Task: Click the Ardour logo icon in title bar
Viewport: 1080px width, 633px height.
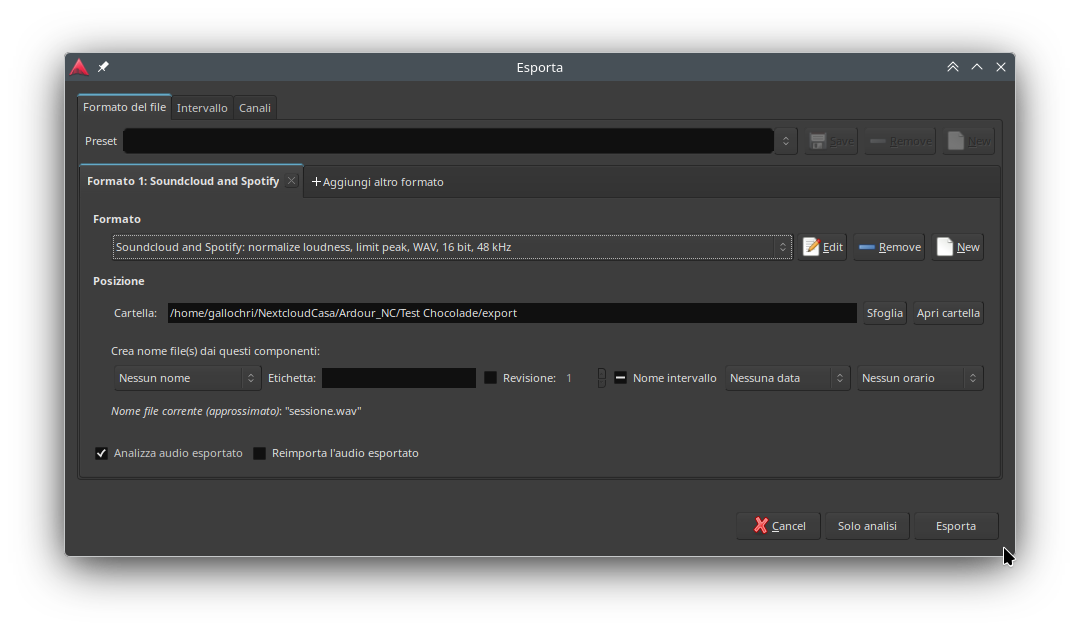Action: (x=79, y=67)
